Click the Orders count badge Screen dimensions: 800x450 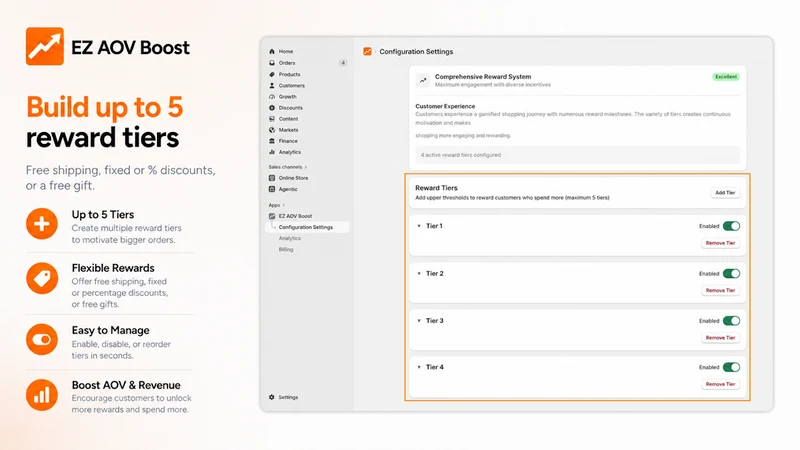click(x=343, y=63)
